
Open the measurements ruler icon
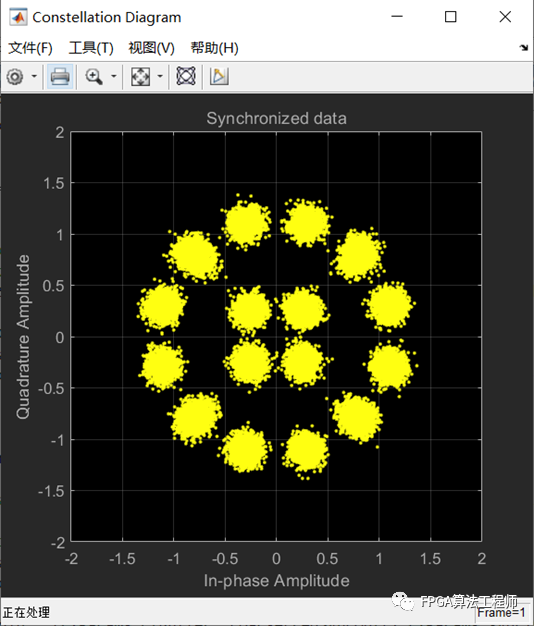(x=219, y=76)
